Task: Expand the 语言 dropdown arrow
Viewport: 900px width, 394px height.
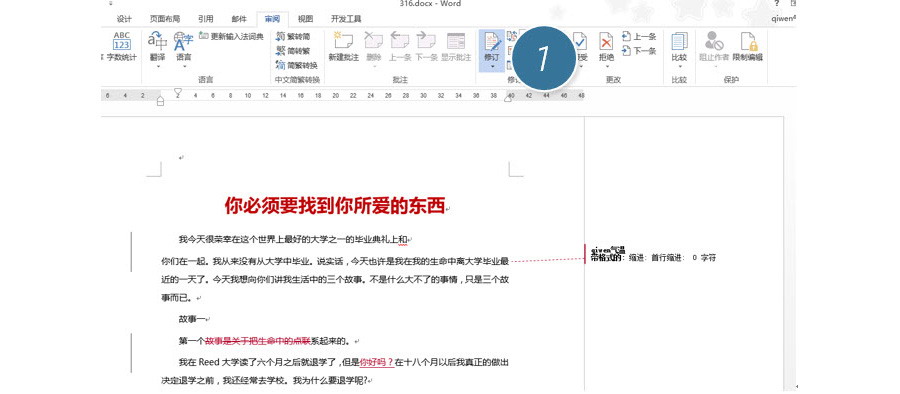Action: click(x=184, y=67)
